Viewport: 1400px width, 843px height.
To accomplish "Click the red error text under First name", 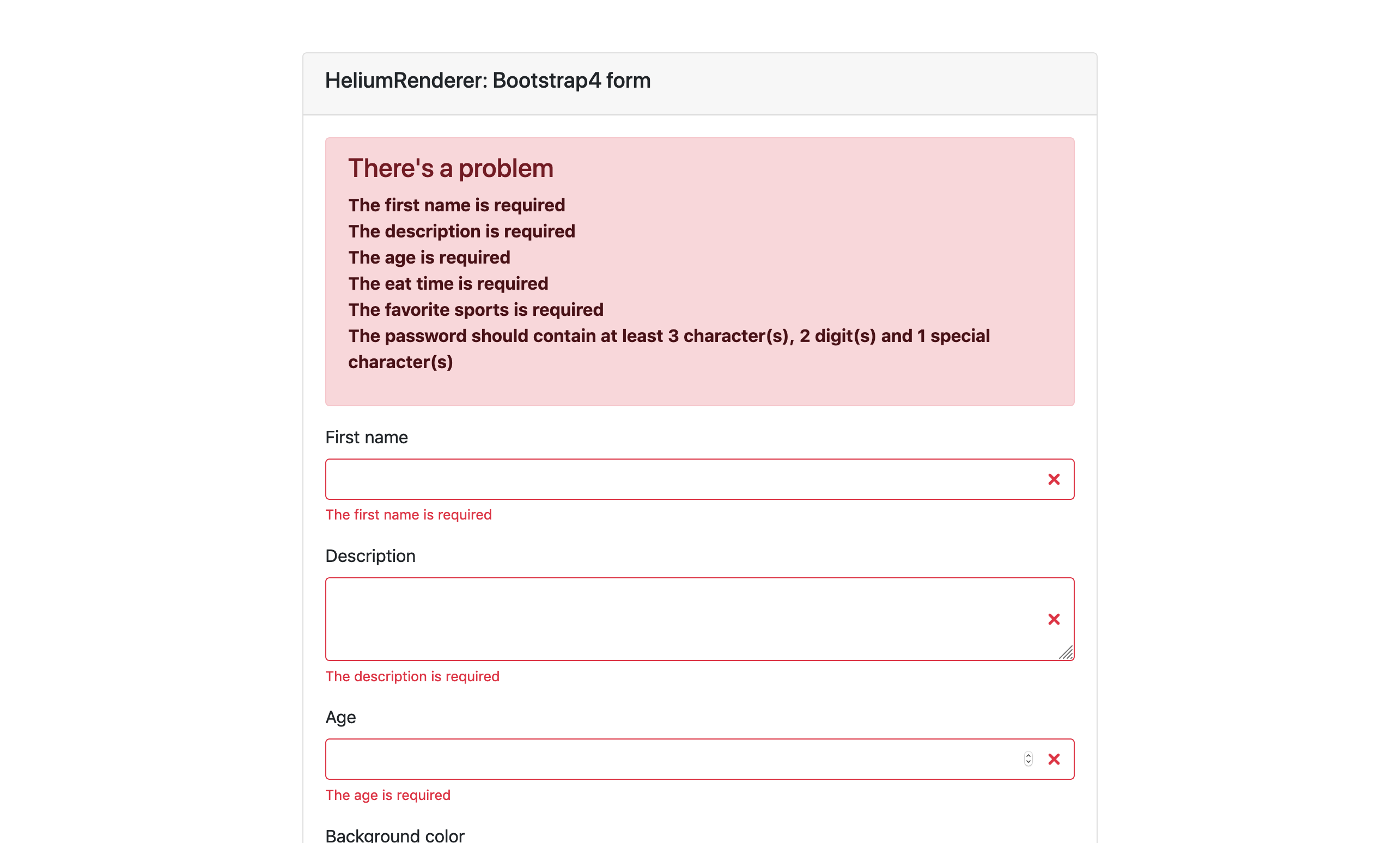I will (409, 515).
